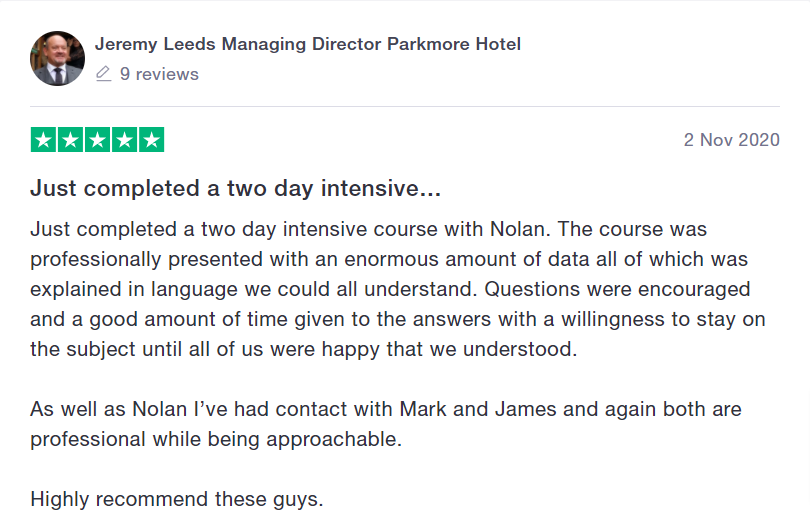
Task: Click the word 'James' in the second paragraph
Action: (x=525, y=409)
